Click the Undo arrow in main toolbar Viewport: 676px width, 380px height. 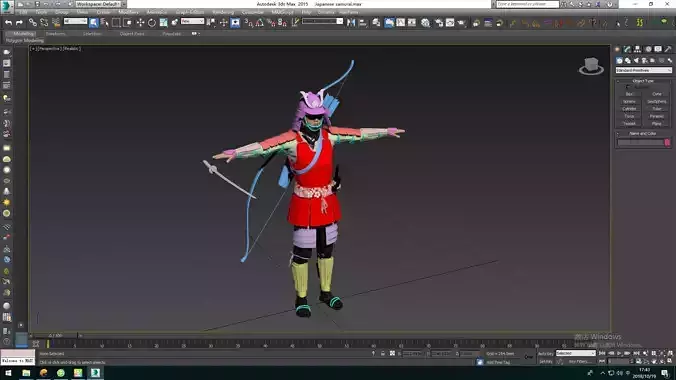click(8, 22)
